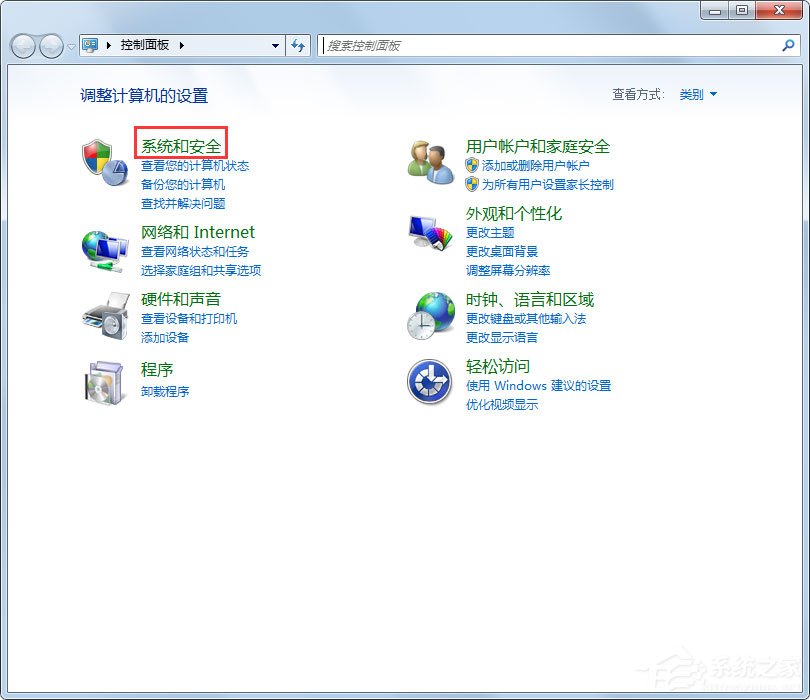Viewport: 810px width, 700px height.
Task: Open 用户帐户和家庭安全 via its icon
Action: [429, 162]
